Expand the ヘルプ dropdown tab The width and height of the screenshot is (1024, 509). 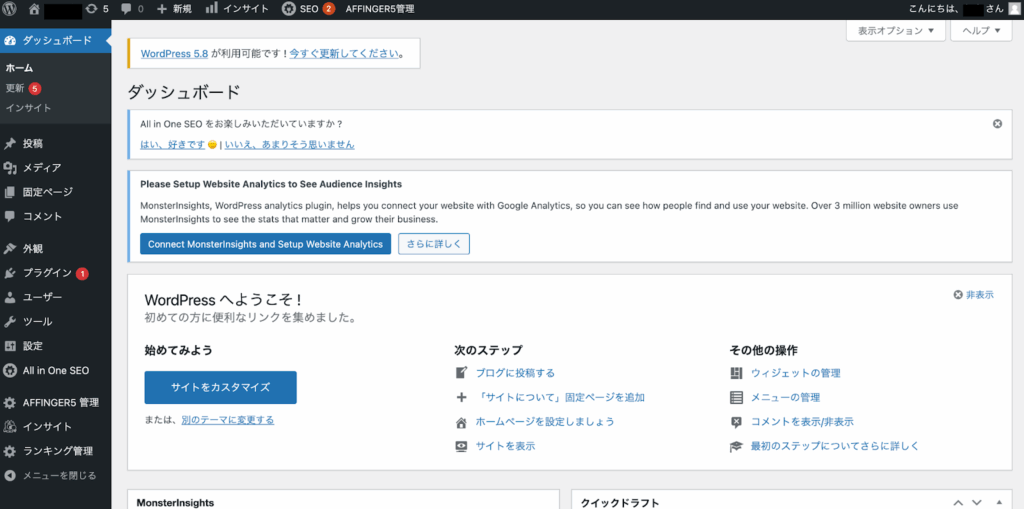point(981,31)
